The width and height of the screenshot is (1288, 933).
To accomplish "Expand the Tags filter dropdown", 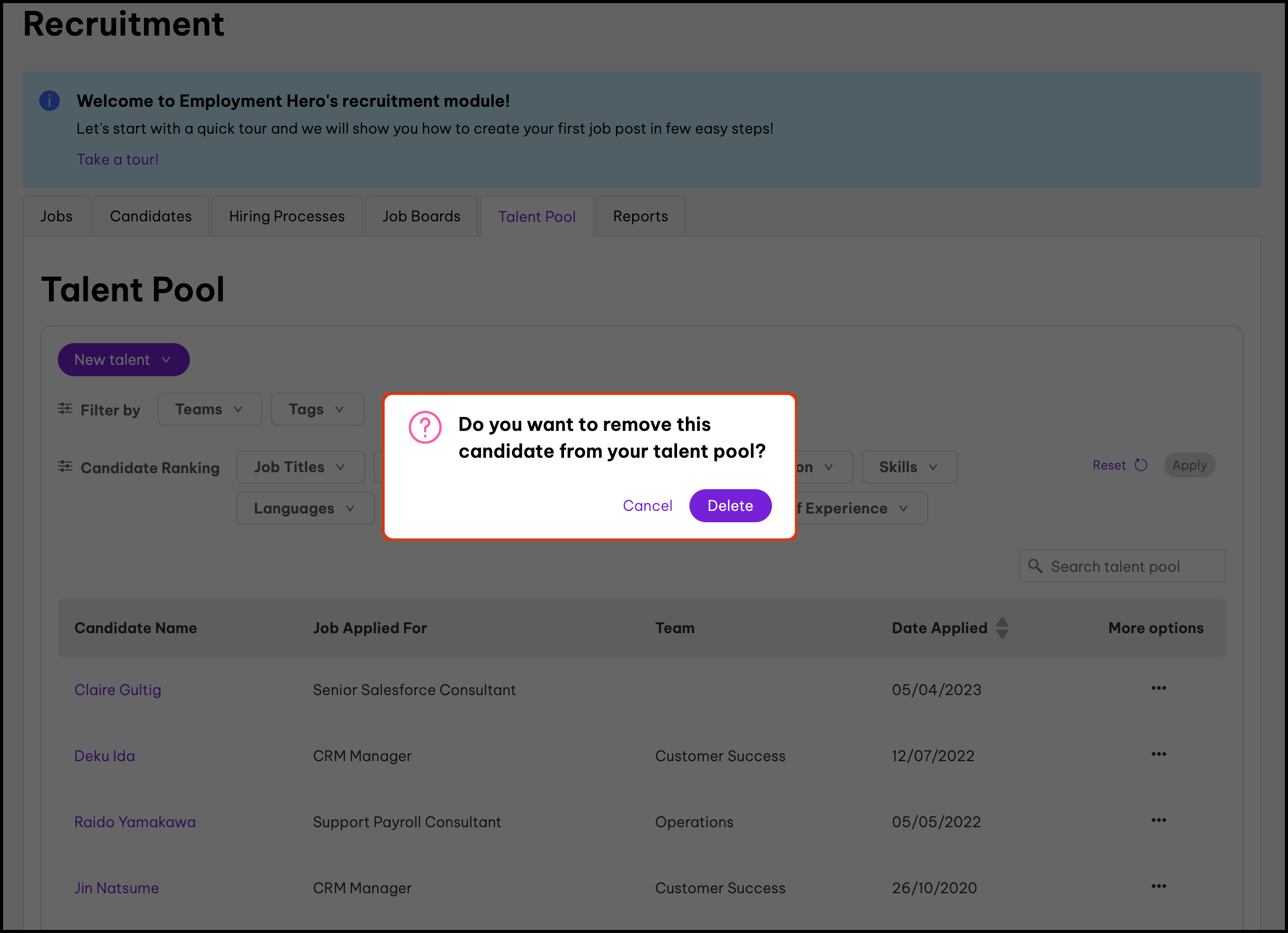I will coord(317,409).
